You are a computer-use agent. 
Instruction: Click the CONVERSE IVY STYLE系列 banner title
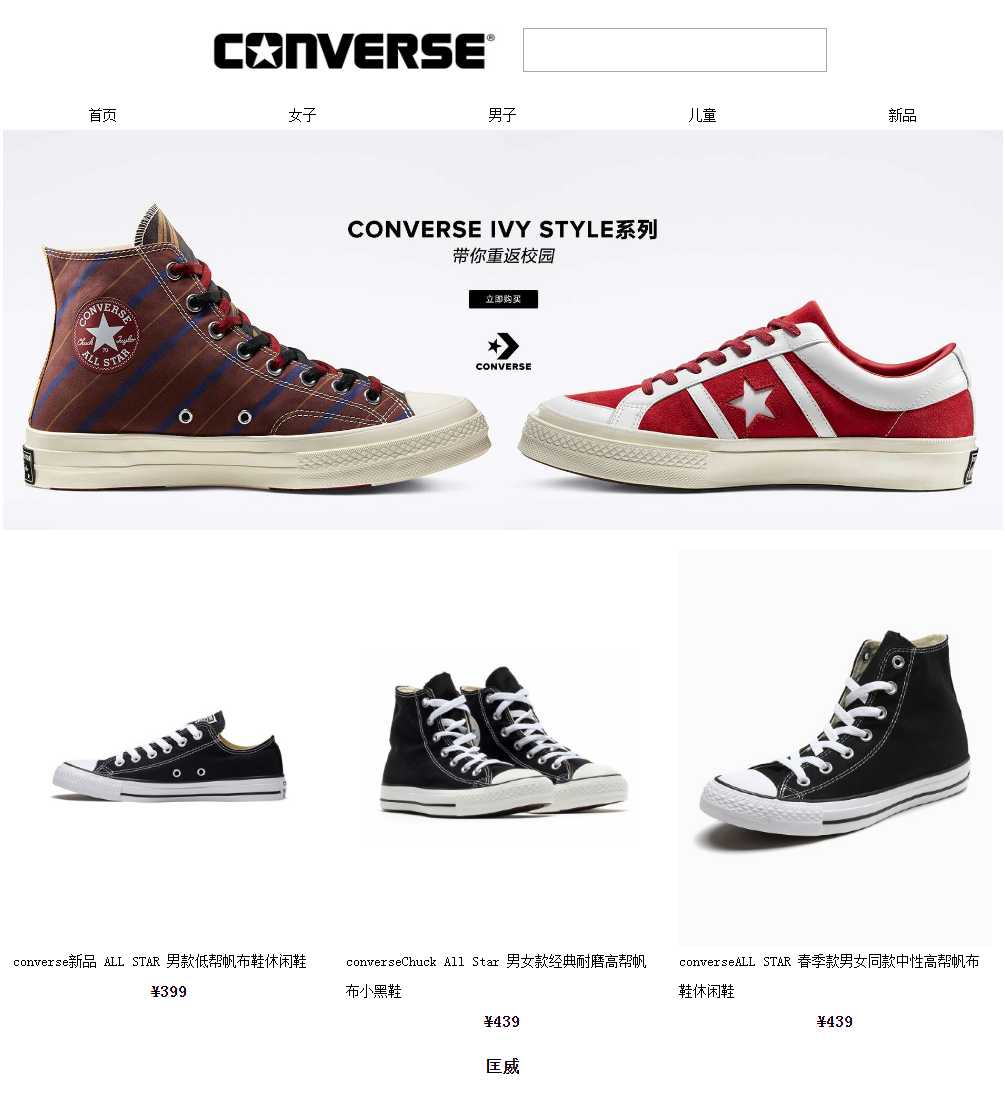click(x=502, y=229)
